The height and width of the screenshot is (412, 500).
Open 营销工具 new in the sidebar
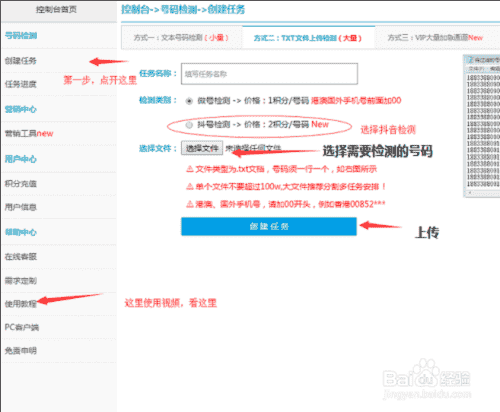click(29, 133)
